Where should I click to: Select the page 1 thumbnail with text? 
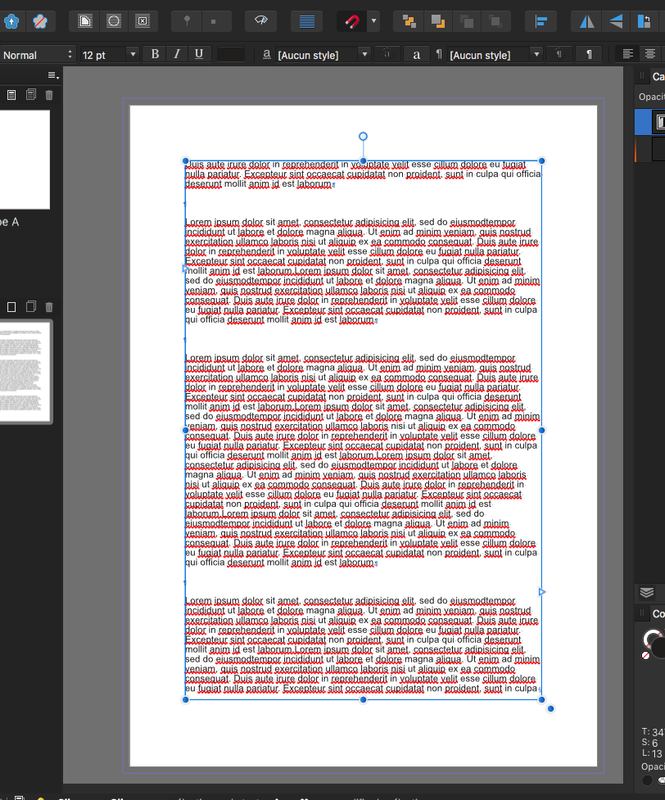tap(25, 371)
